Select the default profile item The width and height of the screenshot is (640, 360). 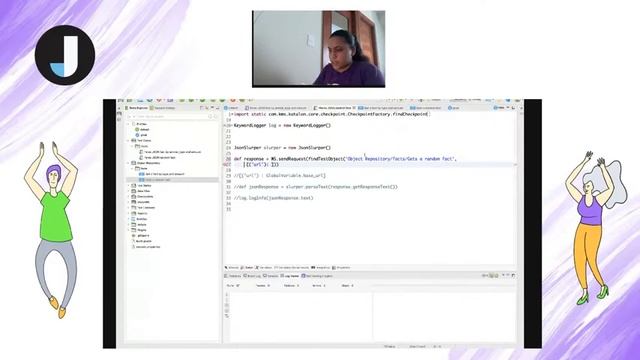pos(142,129)
